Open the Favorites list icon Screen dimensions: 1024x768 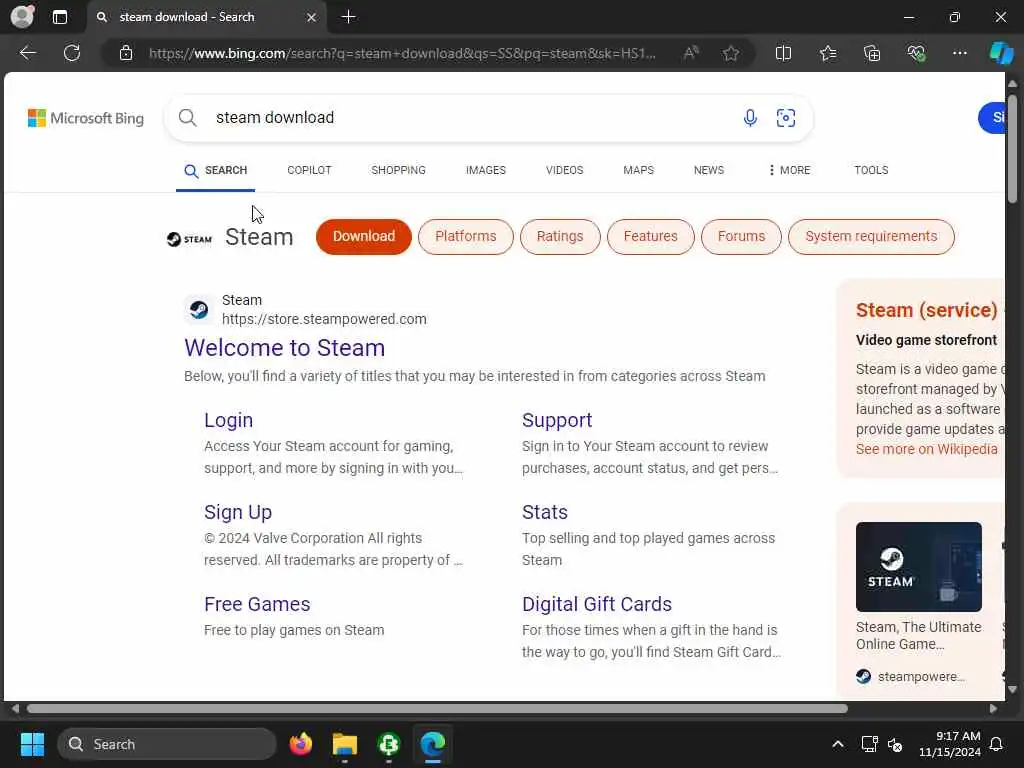828,53
